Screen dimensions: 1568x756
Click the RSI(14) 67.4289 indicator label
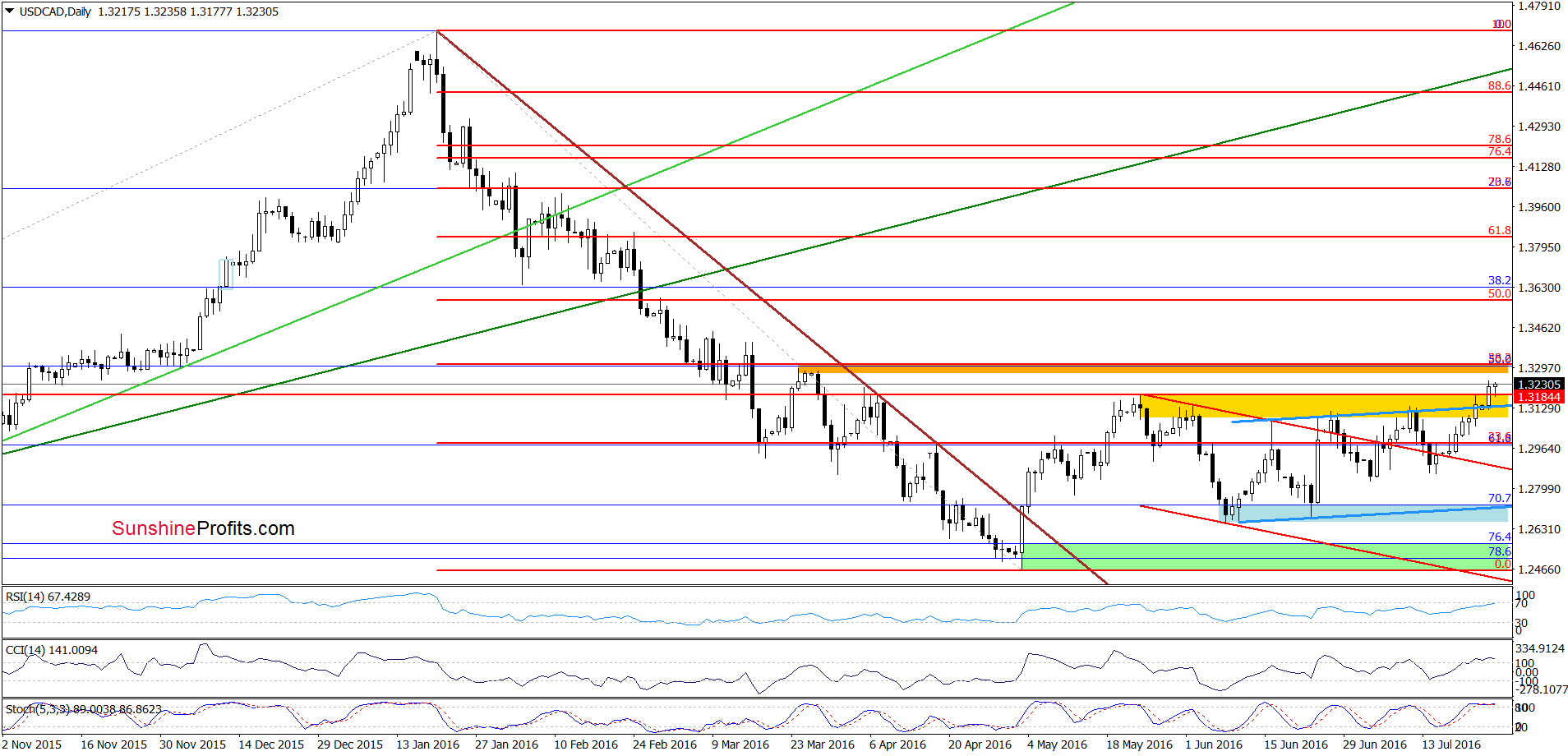point(48,597)
